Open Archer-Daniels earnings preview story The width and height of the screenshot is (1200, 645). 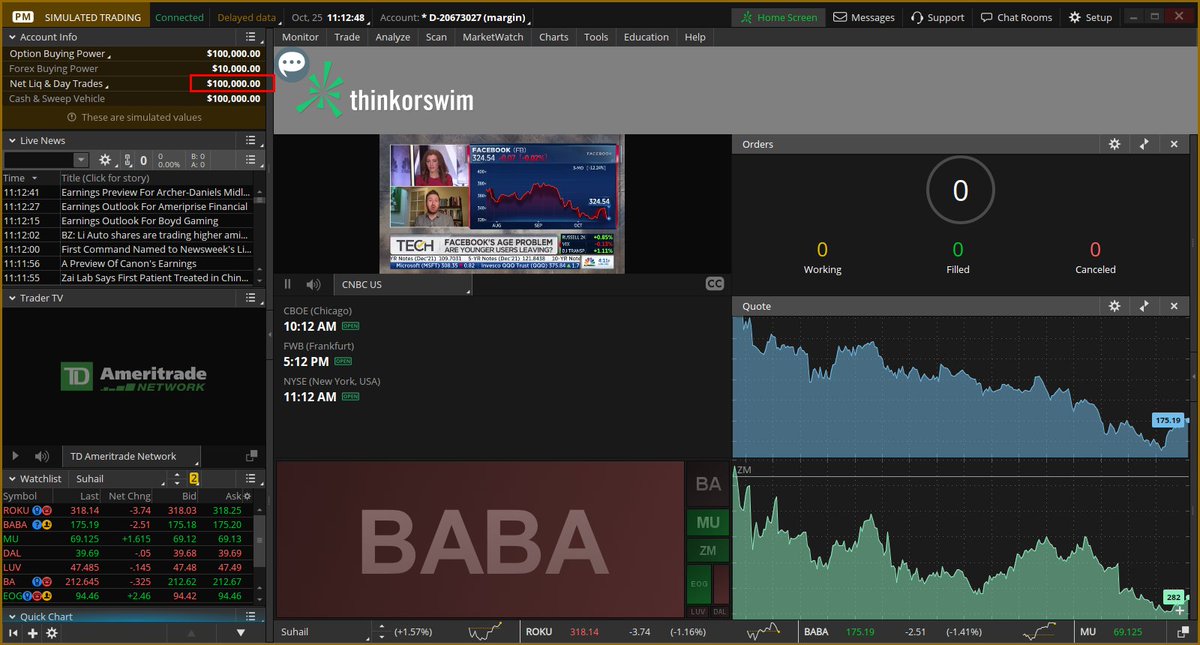(155, 192)
